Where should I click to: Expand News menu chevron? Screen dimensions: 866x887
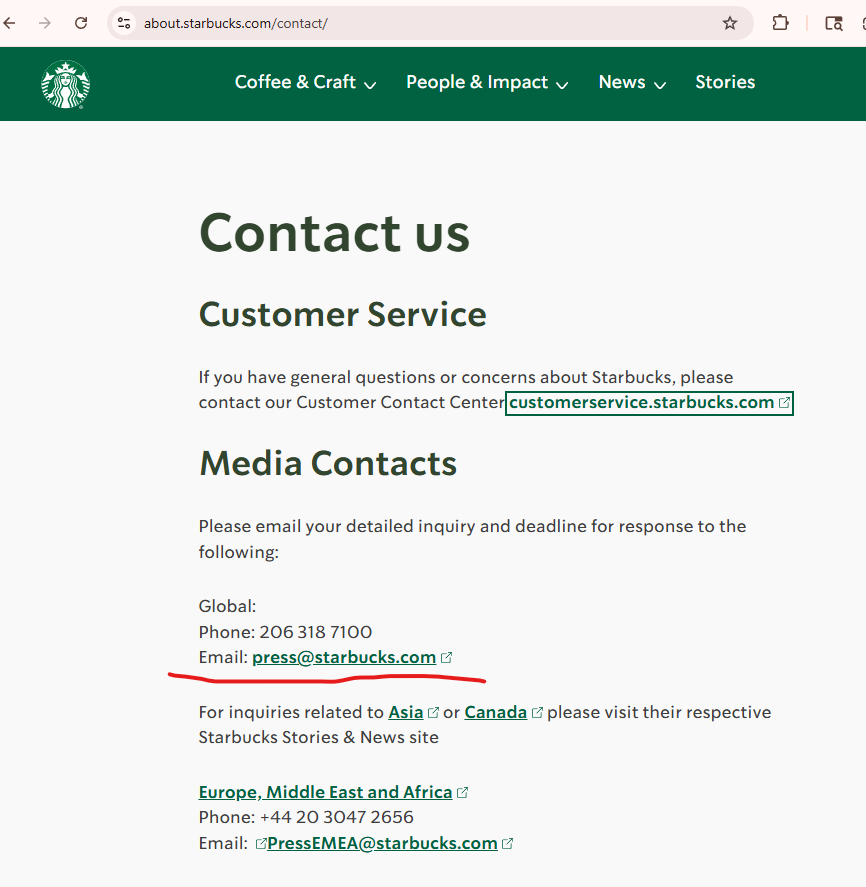point(660,85)
